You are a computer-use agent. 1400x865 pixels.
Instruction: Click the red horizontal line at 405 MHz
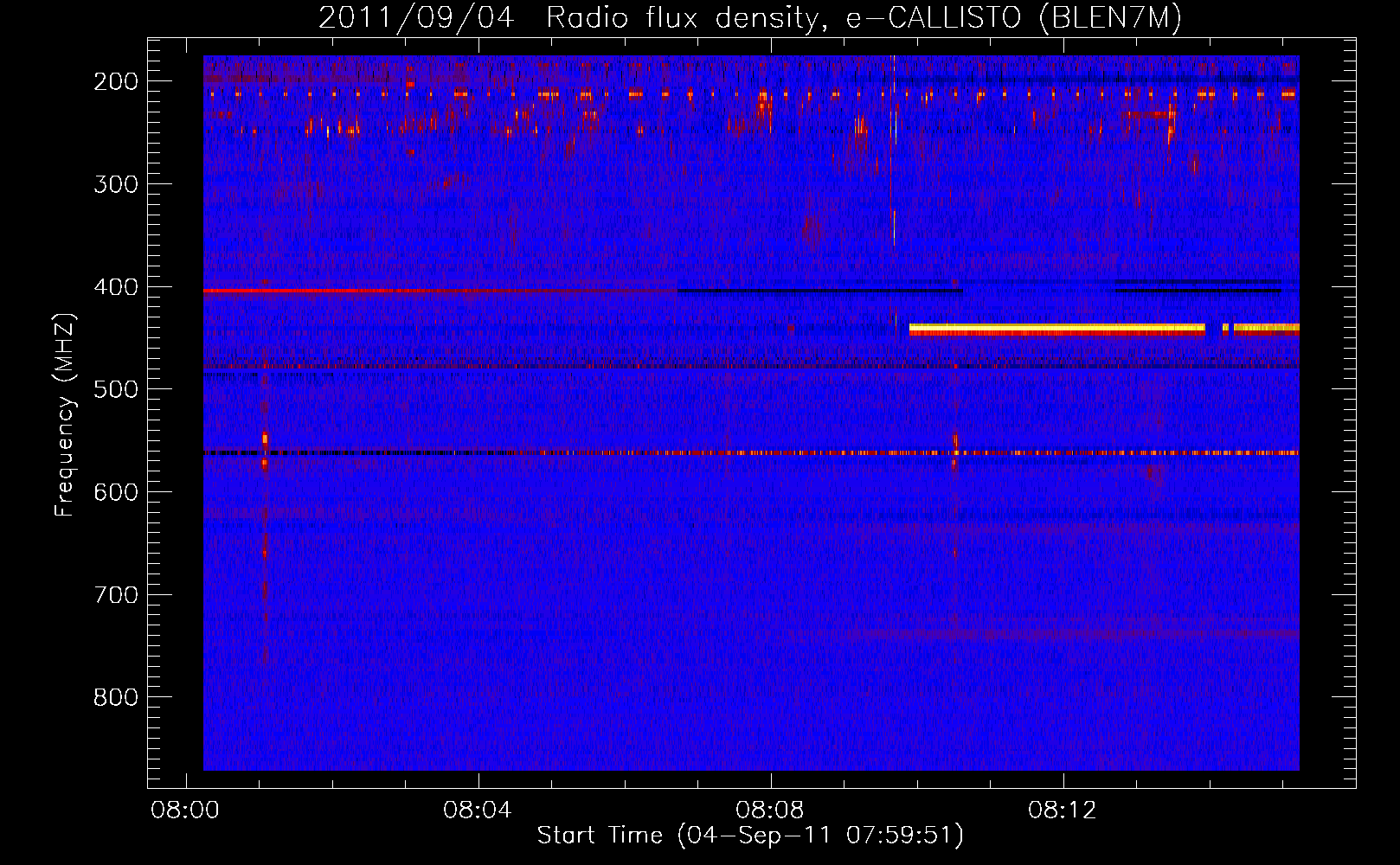pyautogui.click(x=440, y=291)
